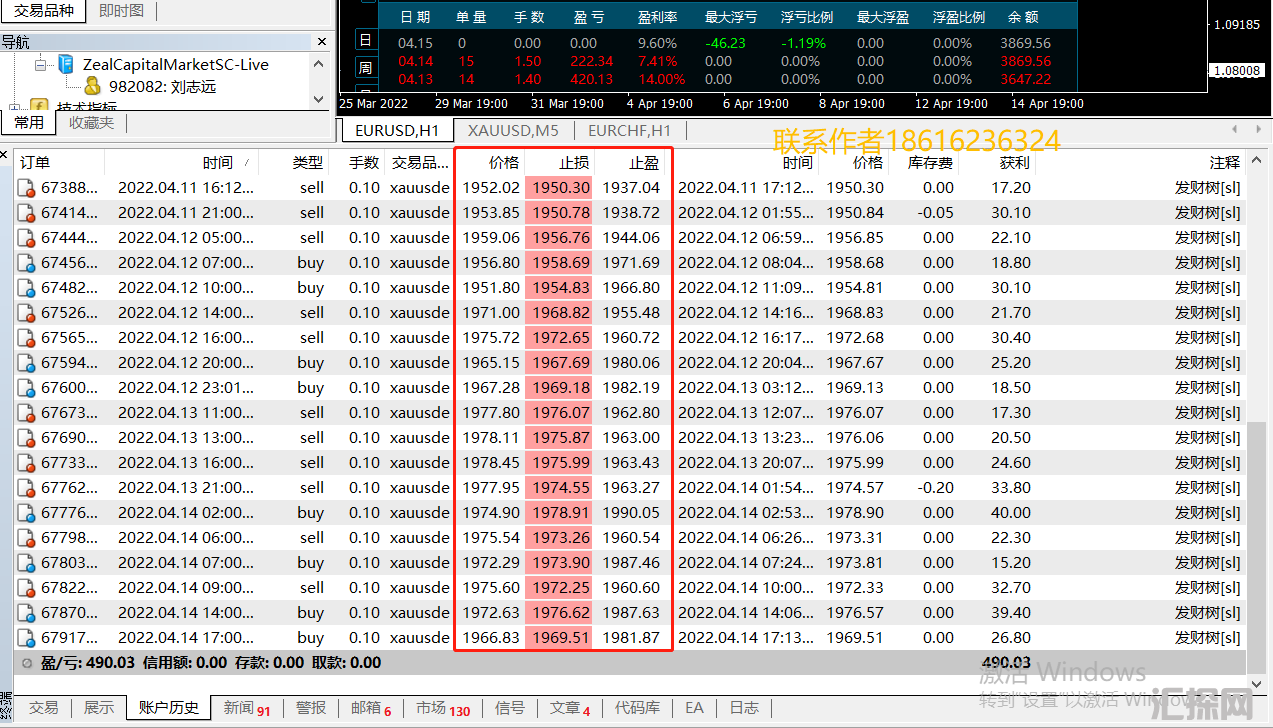Click the 日 (daily) period button on chart

pyautogui.click(x=365, y=41)
